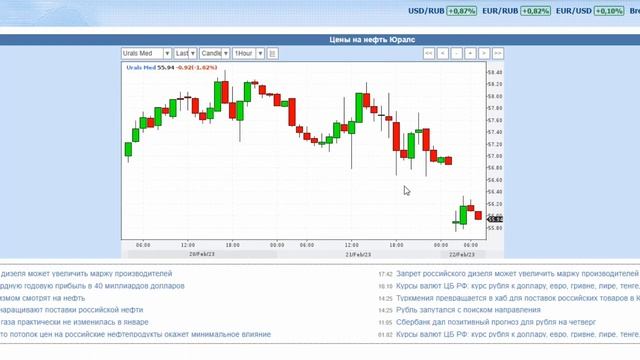
Task: Jump to chart end with >> button
Action: tap(498, 53)
